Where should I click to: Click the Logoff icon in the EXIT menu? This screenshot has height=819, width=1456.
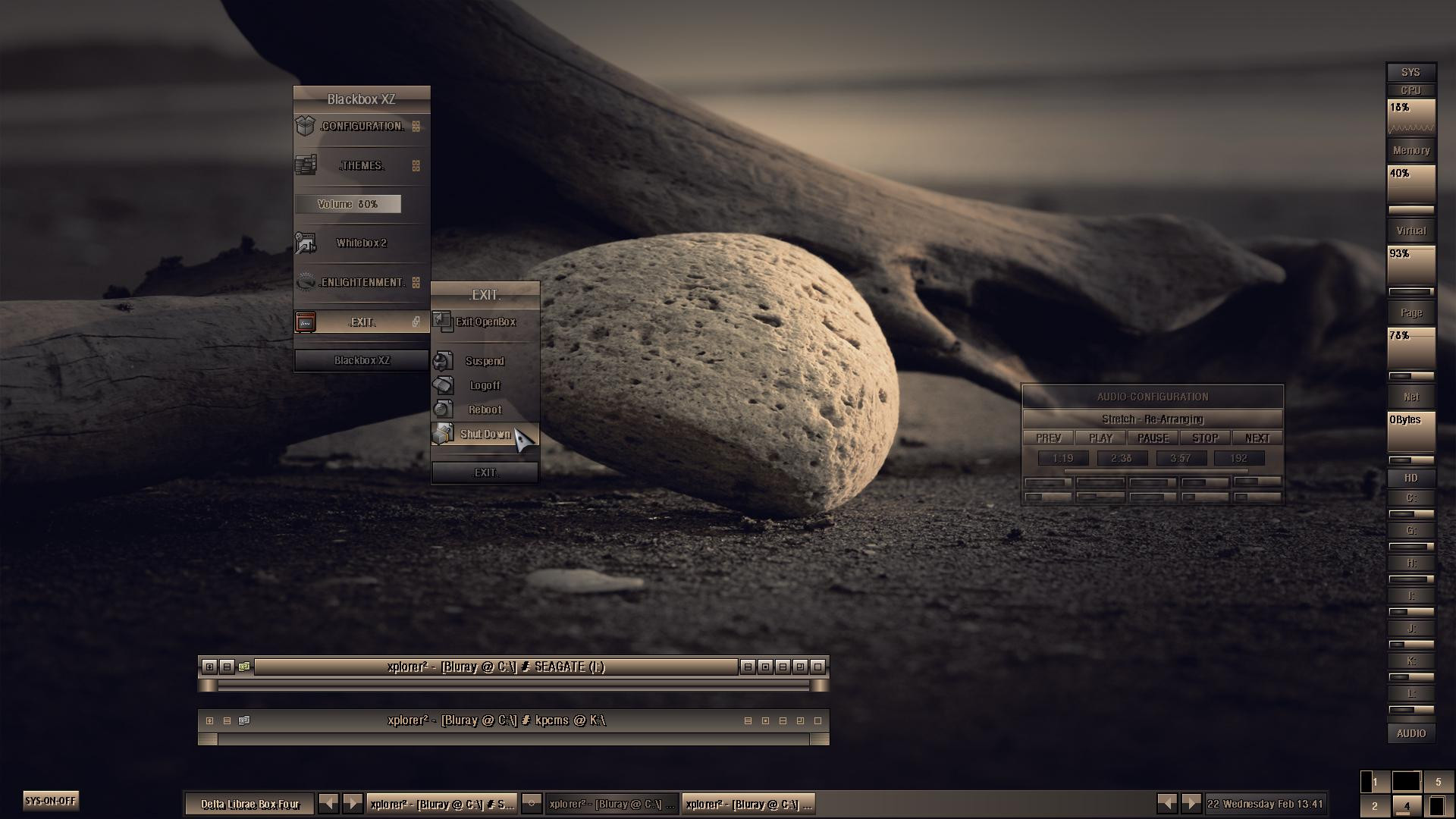pyautogui.click(x=443, y=385)
